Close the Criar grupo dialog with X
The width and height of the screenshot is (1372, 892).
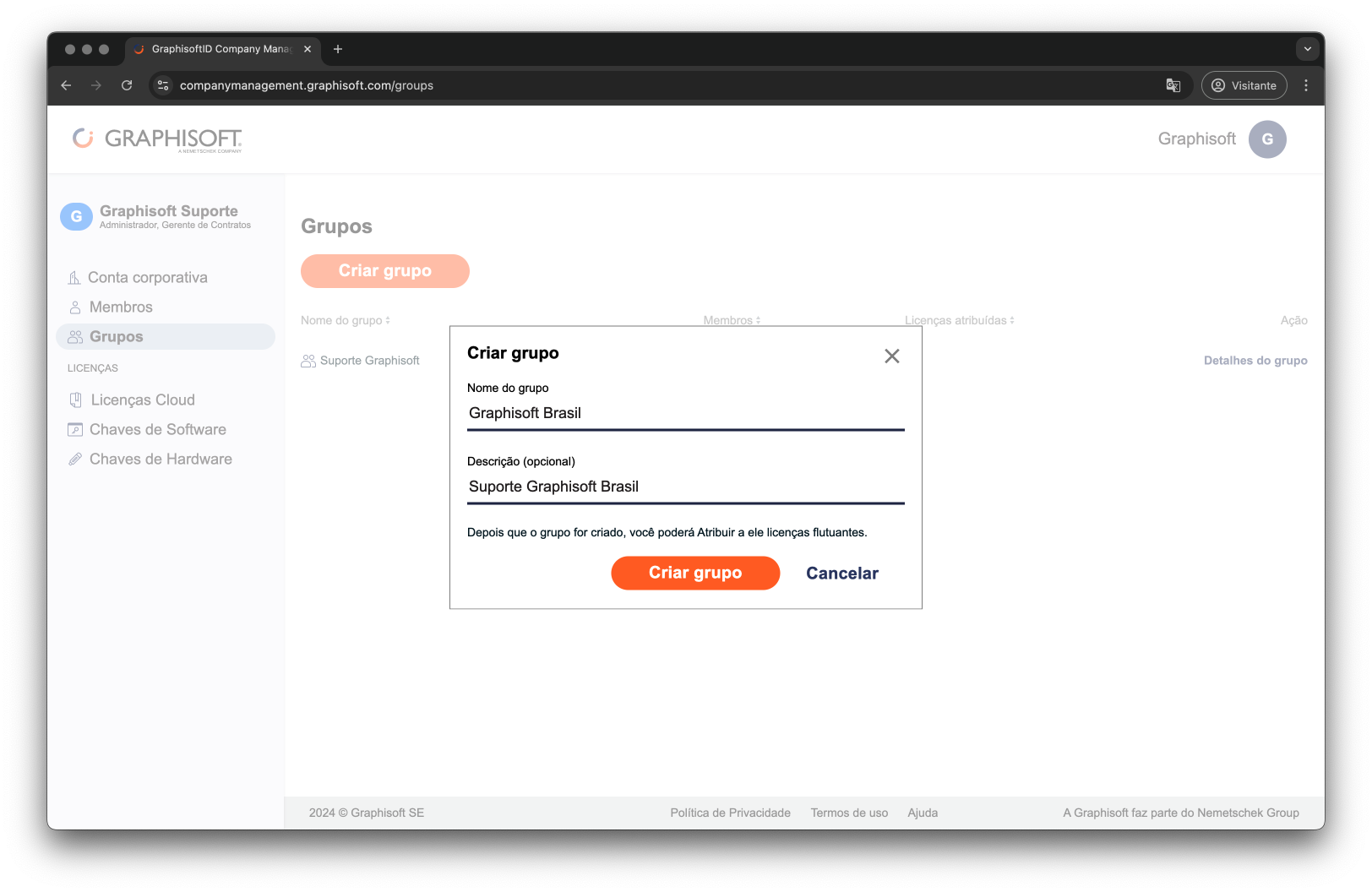point(892,356)
